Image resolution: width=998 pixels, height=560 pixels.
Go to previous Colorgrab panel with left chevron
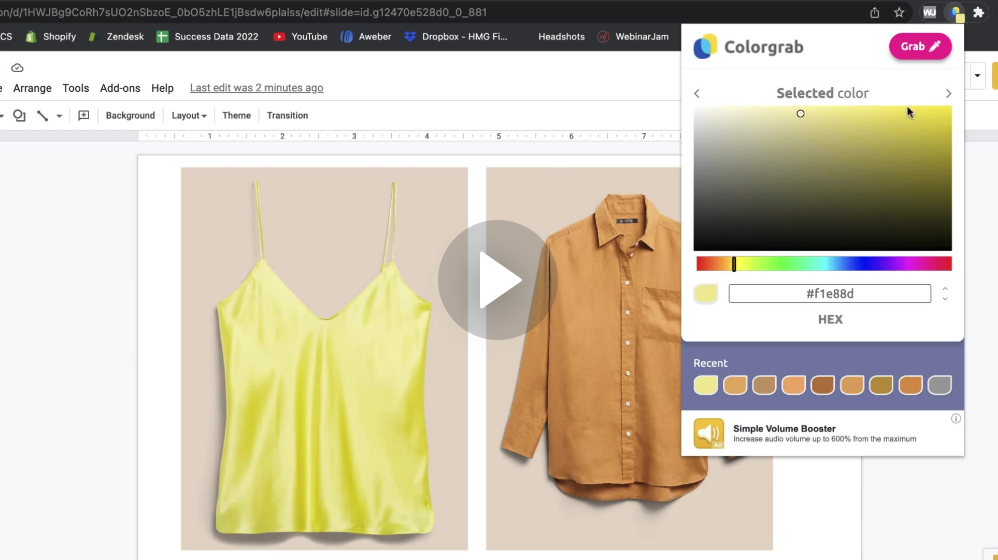[x=697, y=94]
